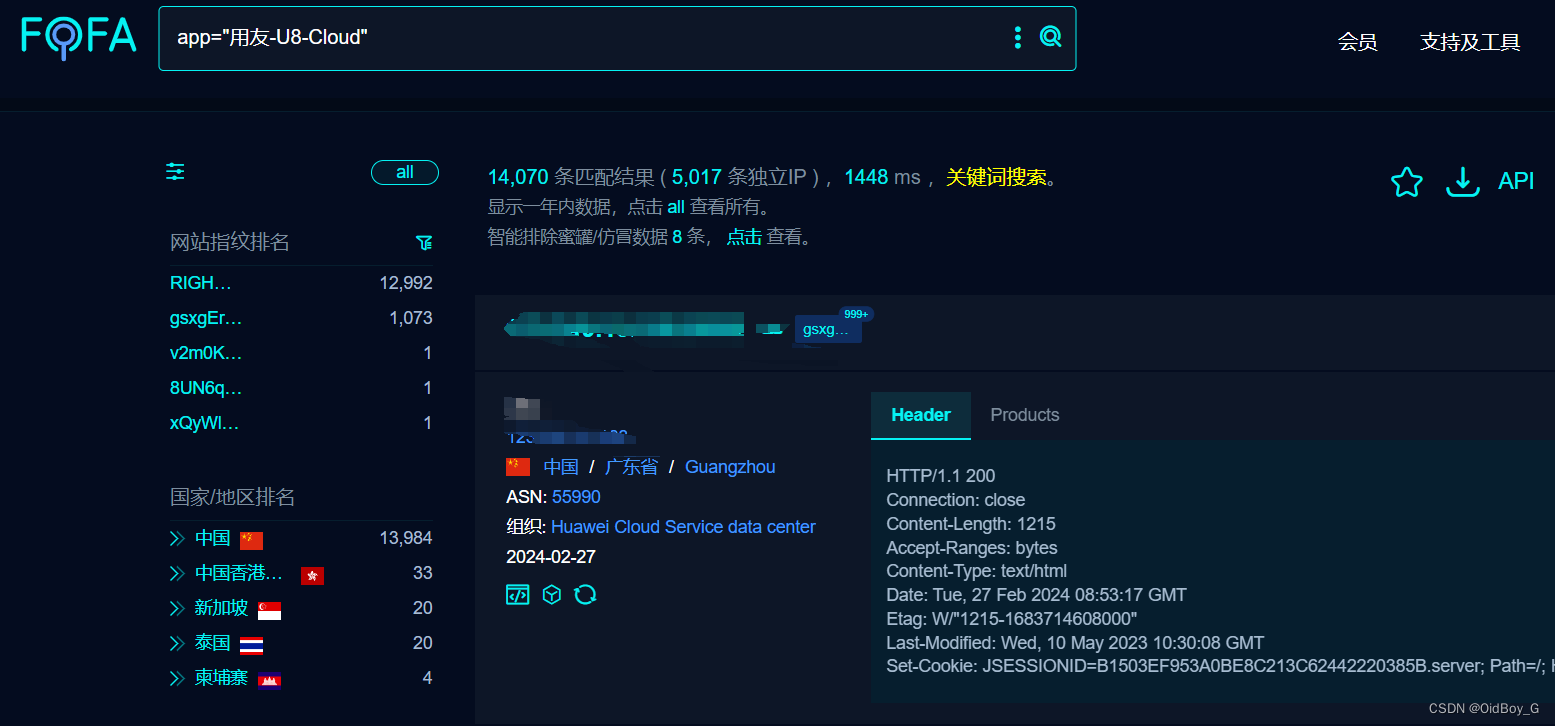This screenshot has height=726, width=1555.
Task: Expand the 中国 country entry
Action: (177, 539)
